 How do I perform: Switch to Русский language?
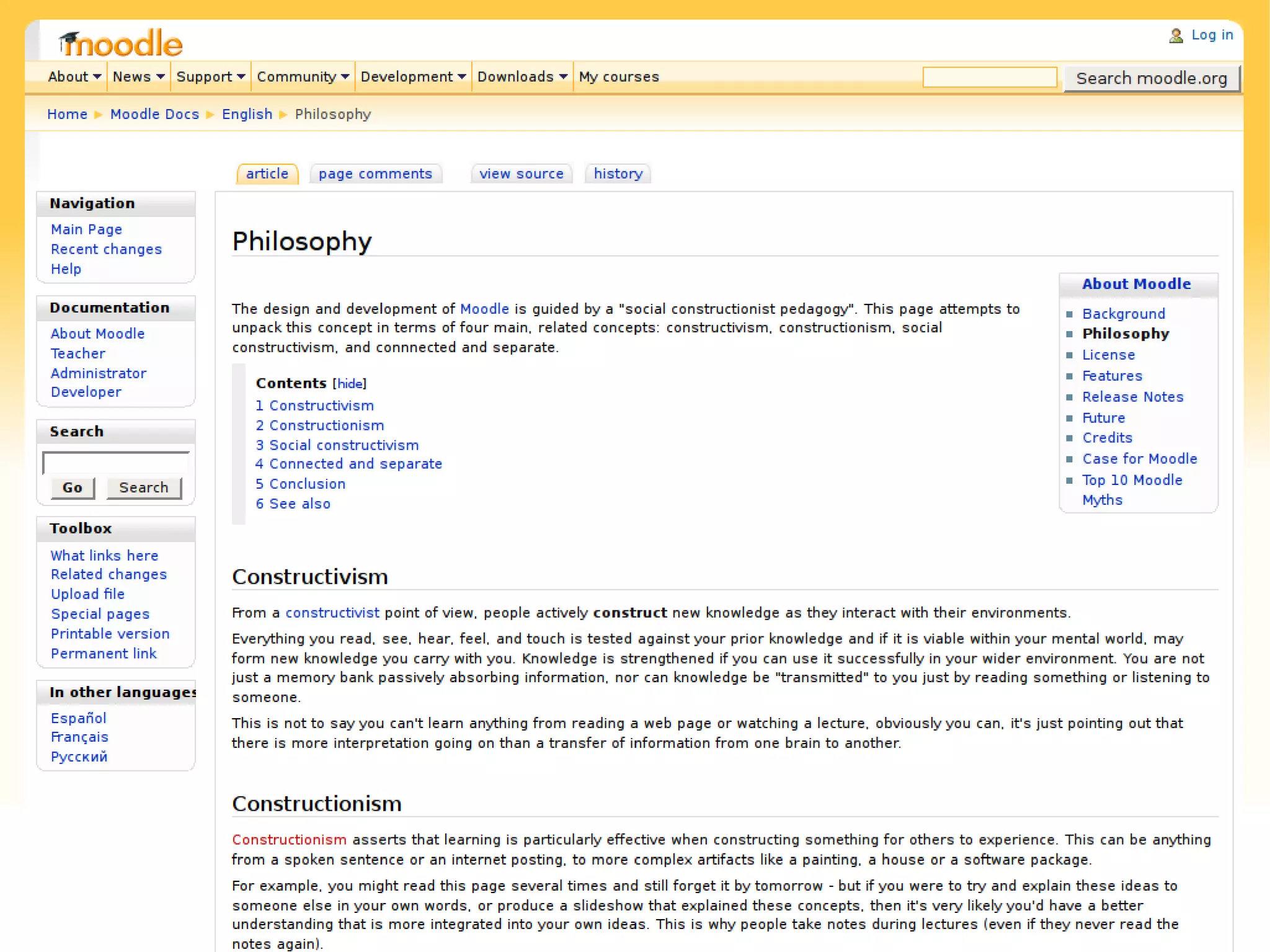[x=79, y=757]
